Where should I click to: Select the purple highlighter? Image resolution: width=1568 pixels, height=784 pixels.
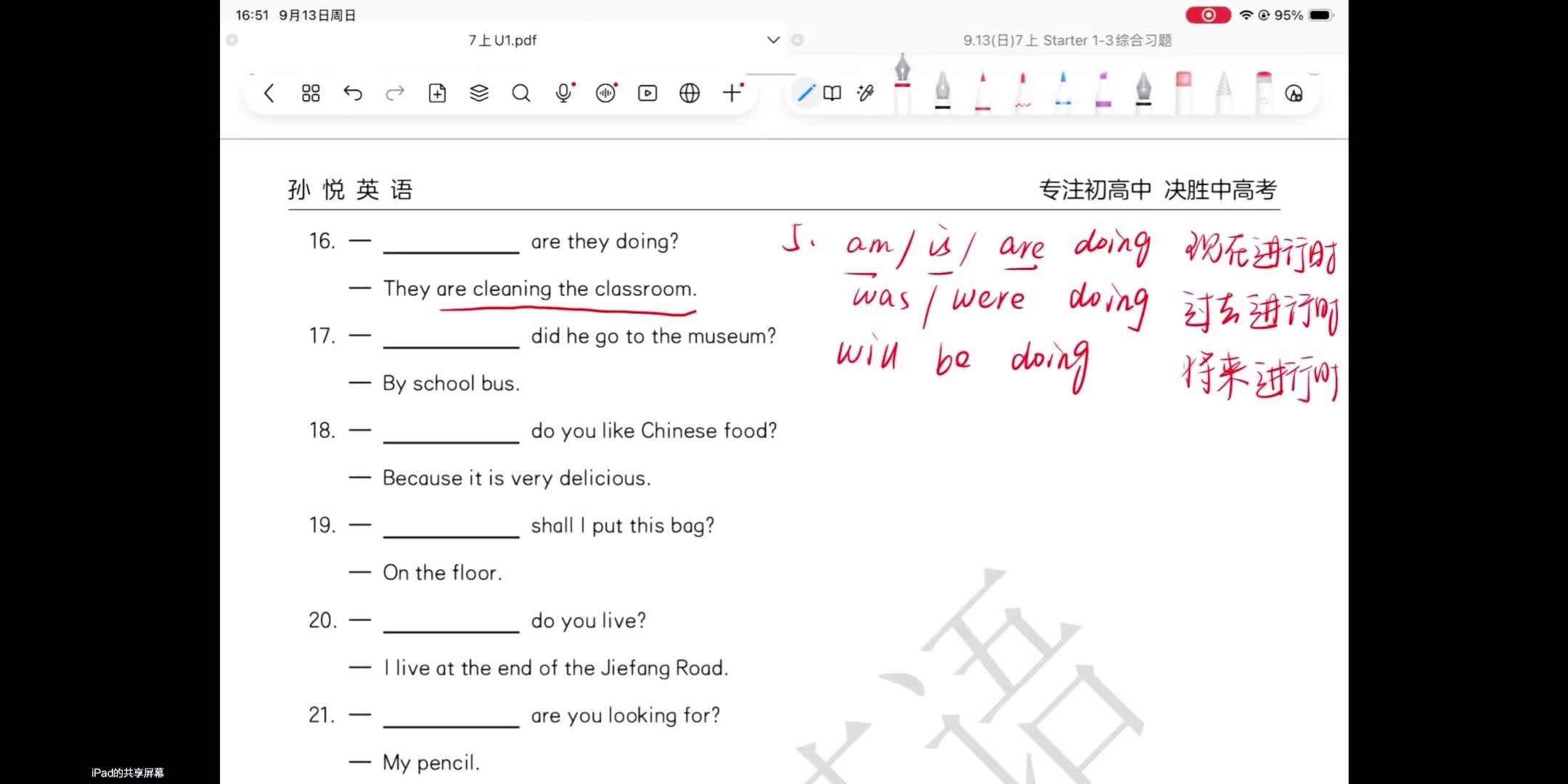(1103, 92)
